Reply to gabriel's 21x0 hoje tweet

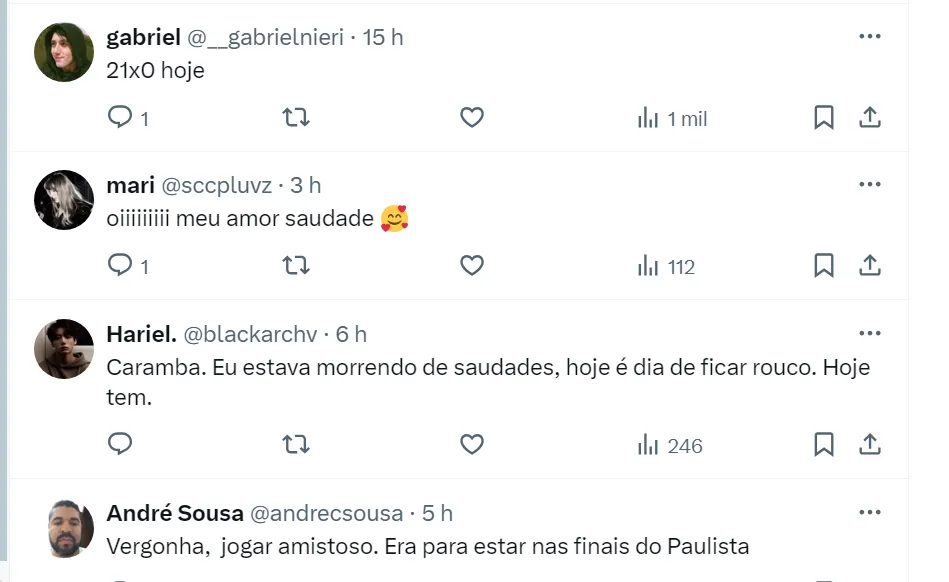tap(120, 118)
